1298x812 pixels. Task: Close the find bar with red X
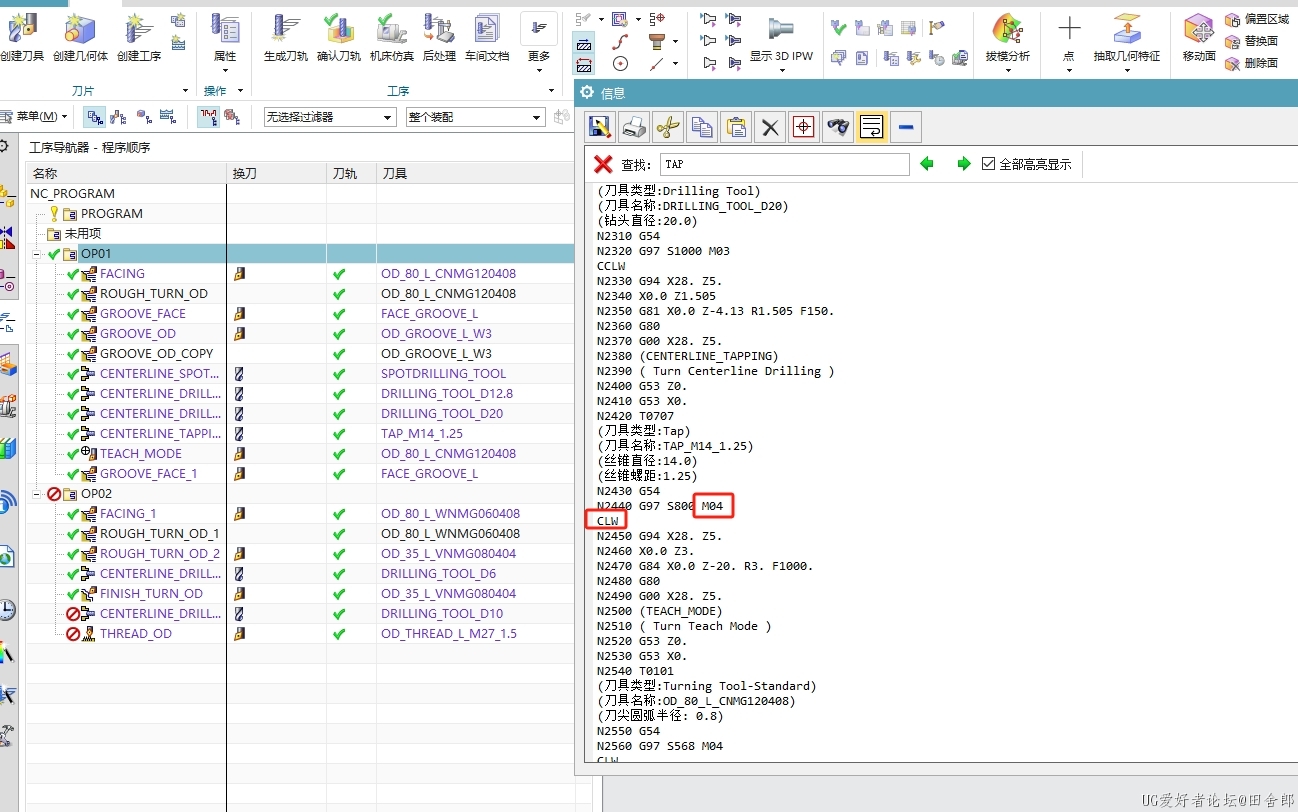point(602,164)
